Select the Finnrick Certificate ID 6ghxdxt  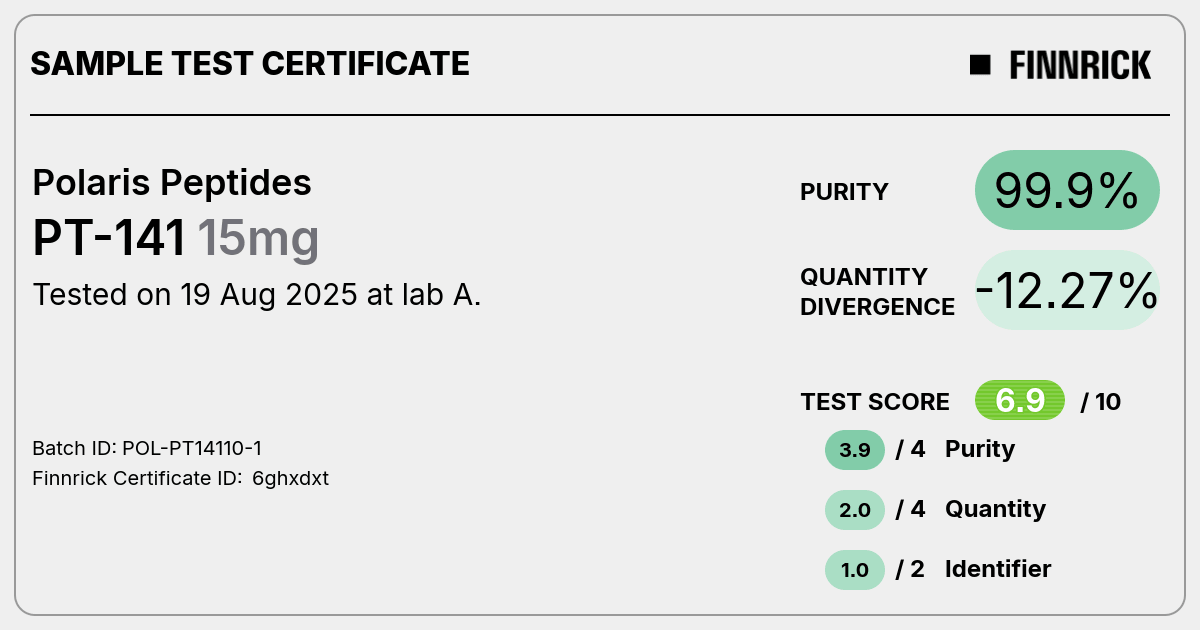[x=181, y=478]
